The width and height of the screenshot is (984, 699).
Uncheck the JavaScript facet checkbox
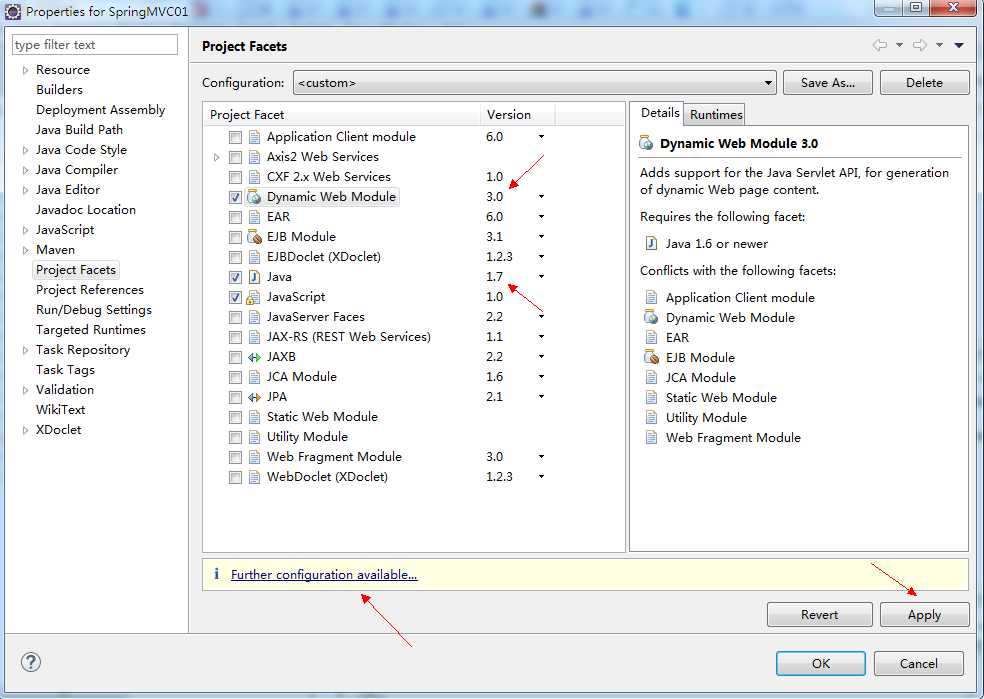click(x=235, y=297)
